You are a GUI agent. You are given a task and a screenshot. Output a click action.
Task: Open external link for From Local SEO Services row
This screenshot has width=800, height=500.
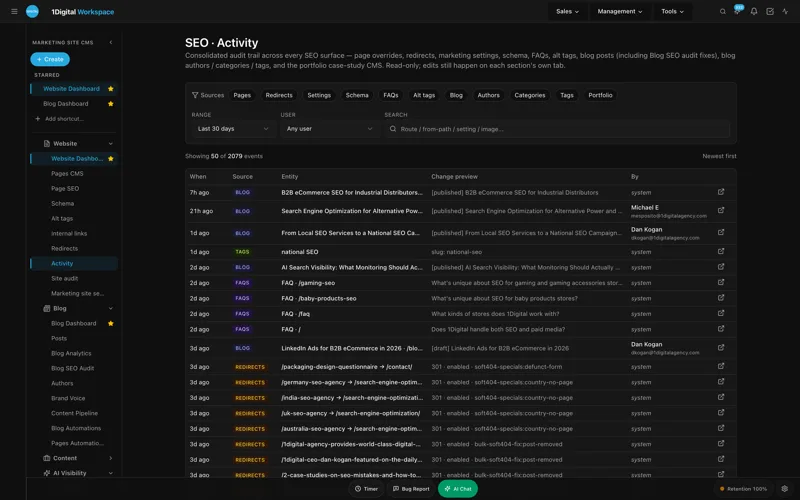pyautogui.click(x=721, y=232)
